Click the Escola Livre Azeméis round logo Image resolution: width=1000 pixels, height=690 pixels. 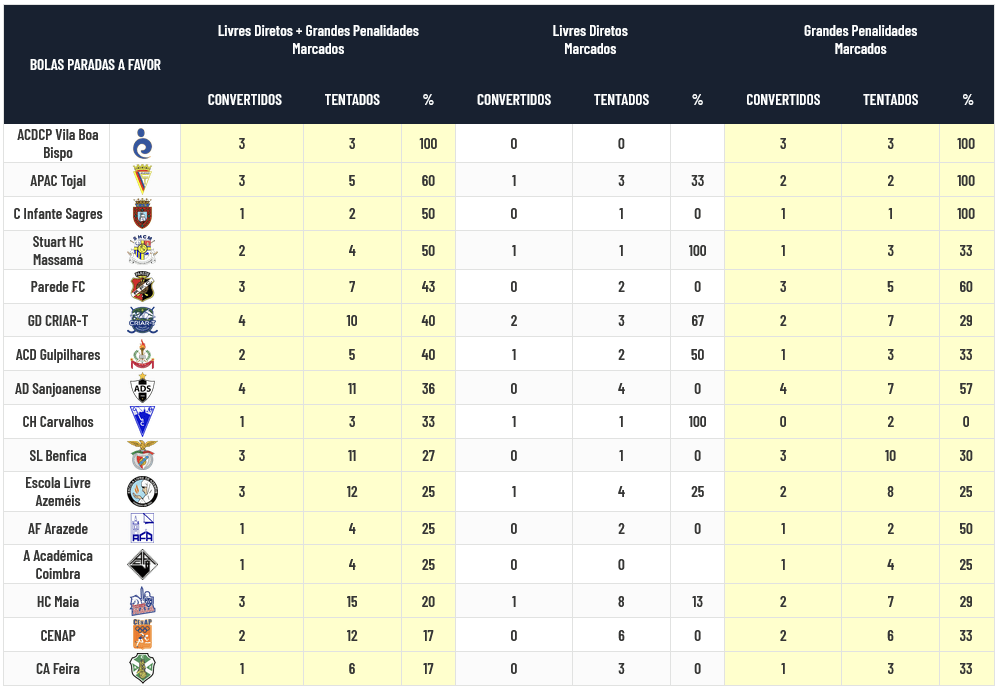143,492
